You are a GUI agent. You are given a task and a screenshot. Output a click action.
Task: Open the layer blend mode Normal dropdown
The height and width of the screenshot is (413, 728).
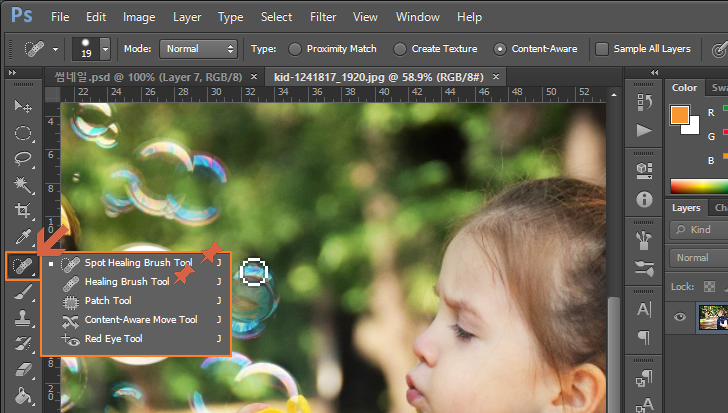tap(698, 258)
